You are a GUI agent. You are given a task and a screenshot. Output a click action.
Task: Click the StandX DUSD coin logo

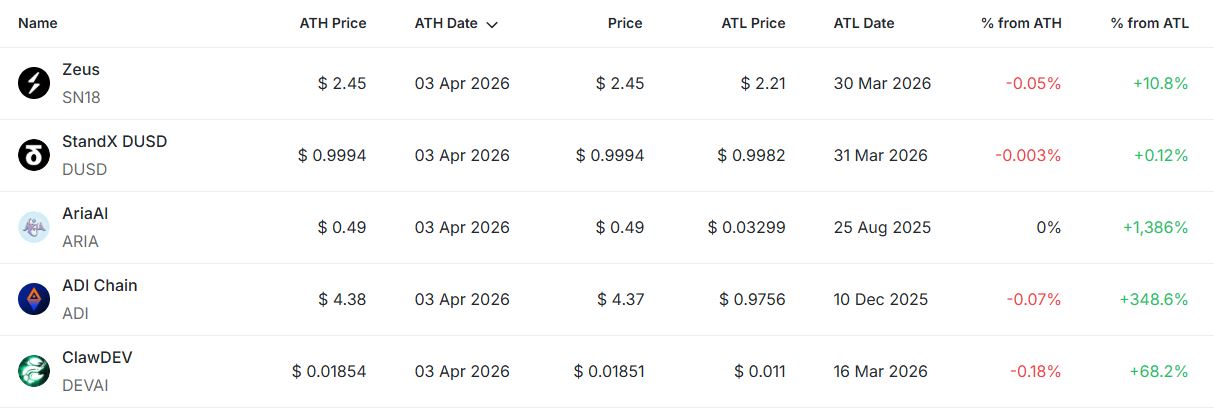pyautogui.click(x=34, y=156)
